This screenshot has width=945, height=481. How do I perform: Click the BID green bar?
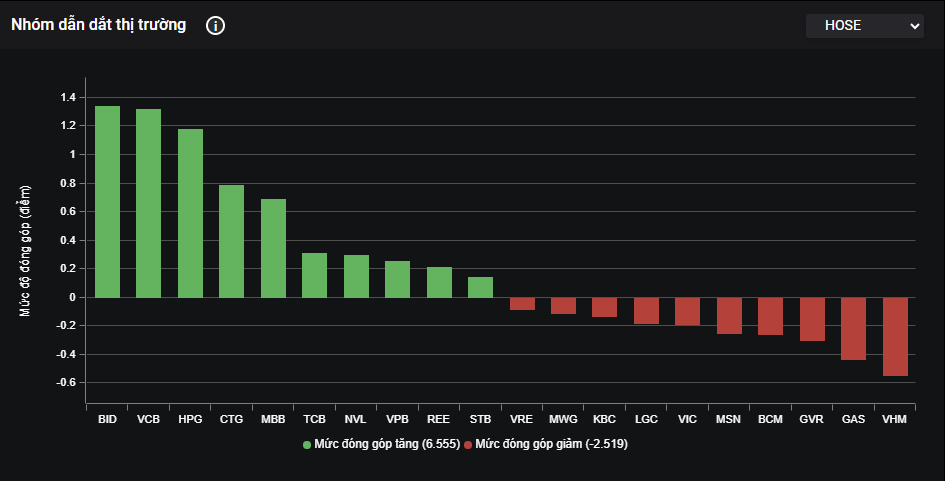[107, 202]
